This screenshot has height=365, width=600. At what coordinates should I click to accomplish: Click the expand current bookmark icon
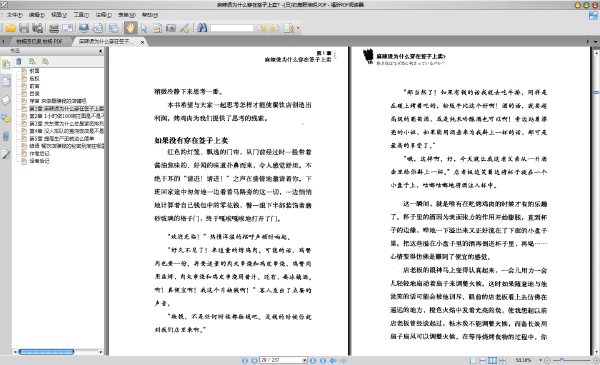pos(32,61)
